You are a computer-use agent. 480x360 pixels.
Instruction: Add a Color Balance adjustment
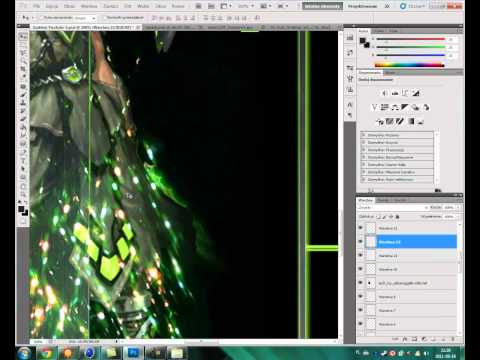coord(395,107)
